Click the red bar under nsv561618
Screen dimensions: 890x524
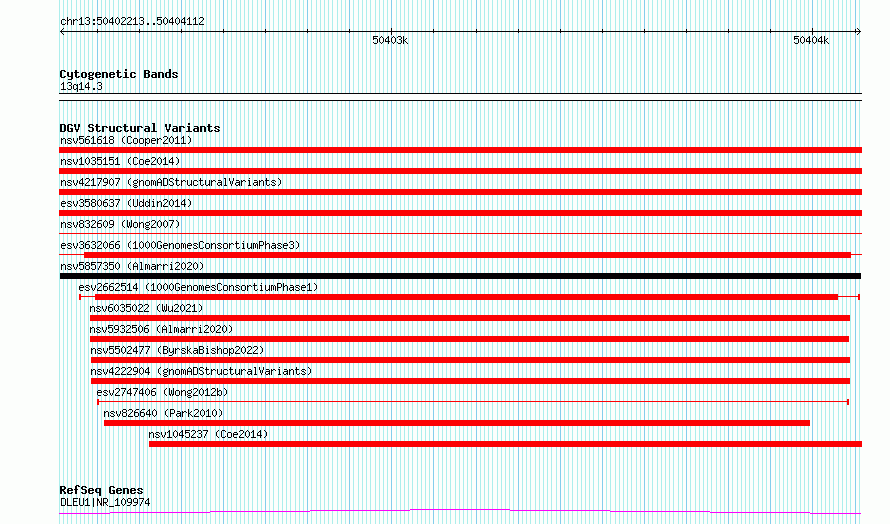coord(460,150)
